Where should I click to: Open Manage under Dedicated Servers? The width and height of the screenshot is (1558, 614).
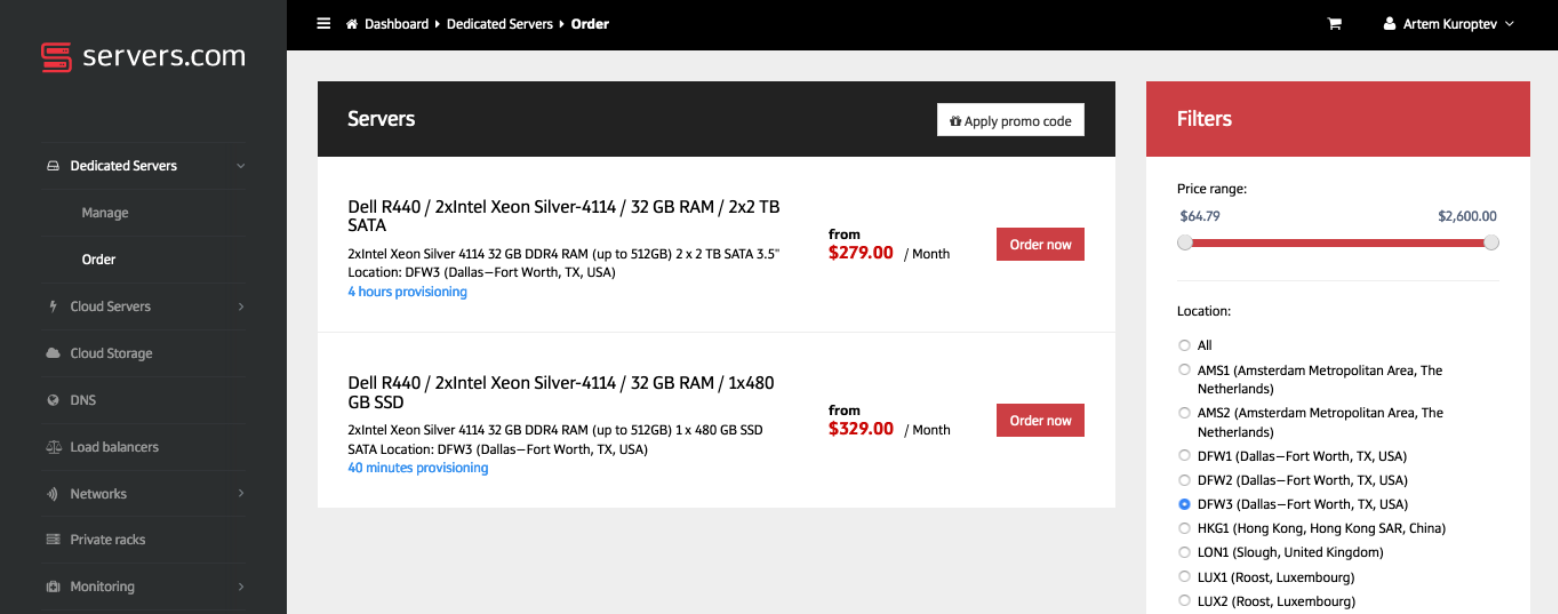coord(105,213)
